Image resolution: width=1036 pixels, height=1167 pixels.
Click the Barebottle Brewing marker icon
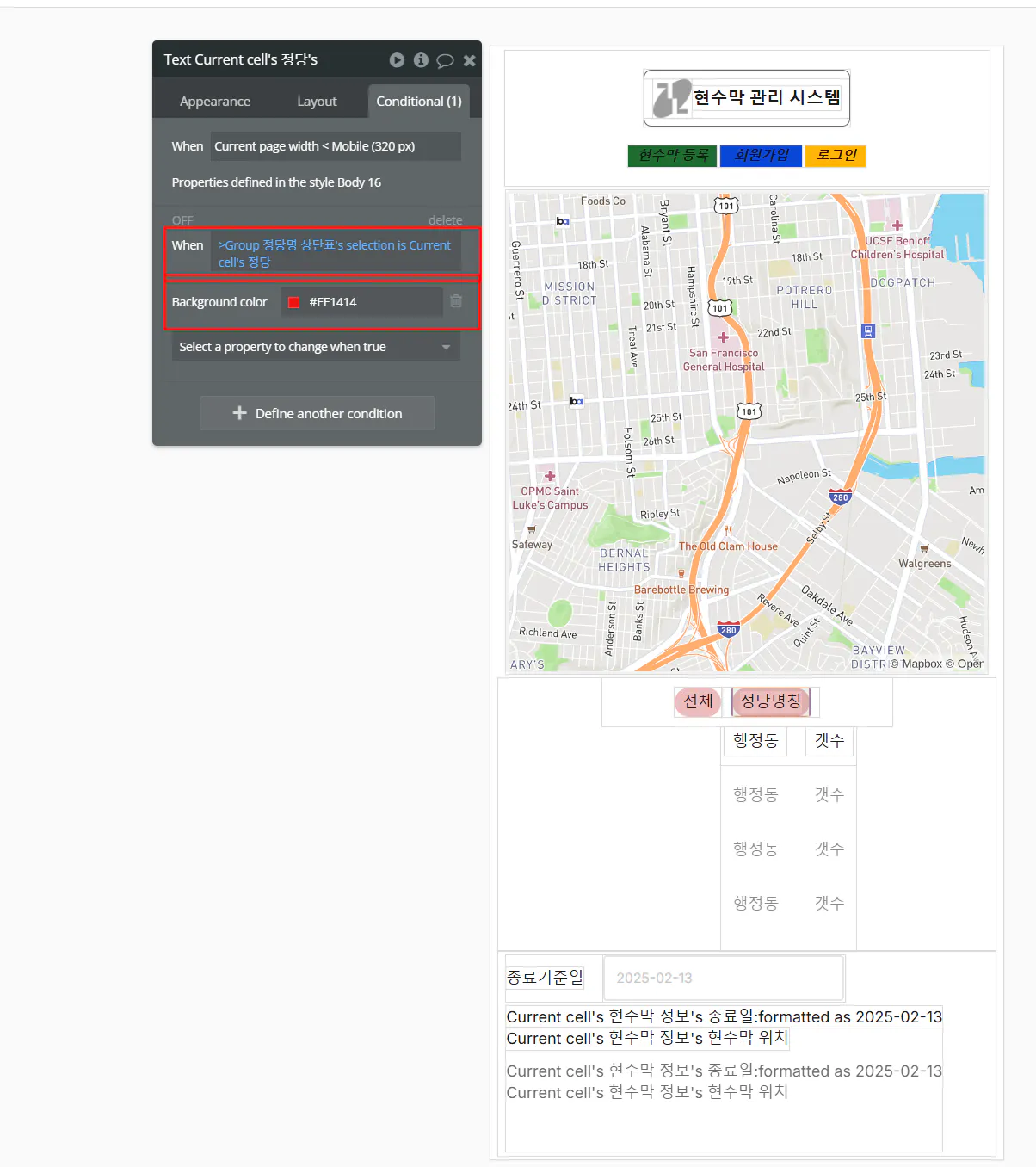tap(681, 574)
